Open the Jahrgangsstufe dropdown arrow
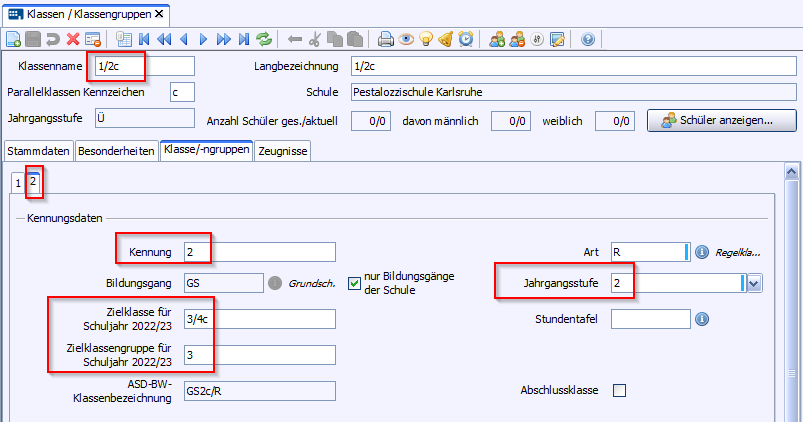Viewport: 803px width, 422px height. 754,284
